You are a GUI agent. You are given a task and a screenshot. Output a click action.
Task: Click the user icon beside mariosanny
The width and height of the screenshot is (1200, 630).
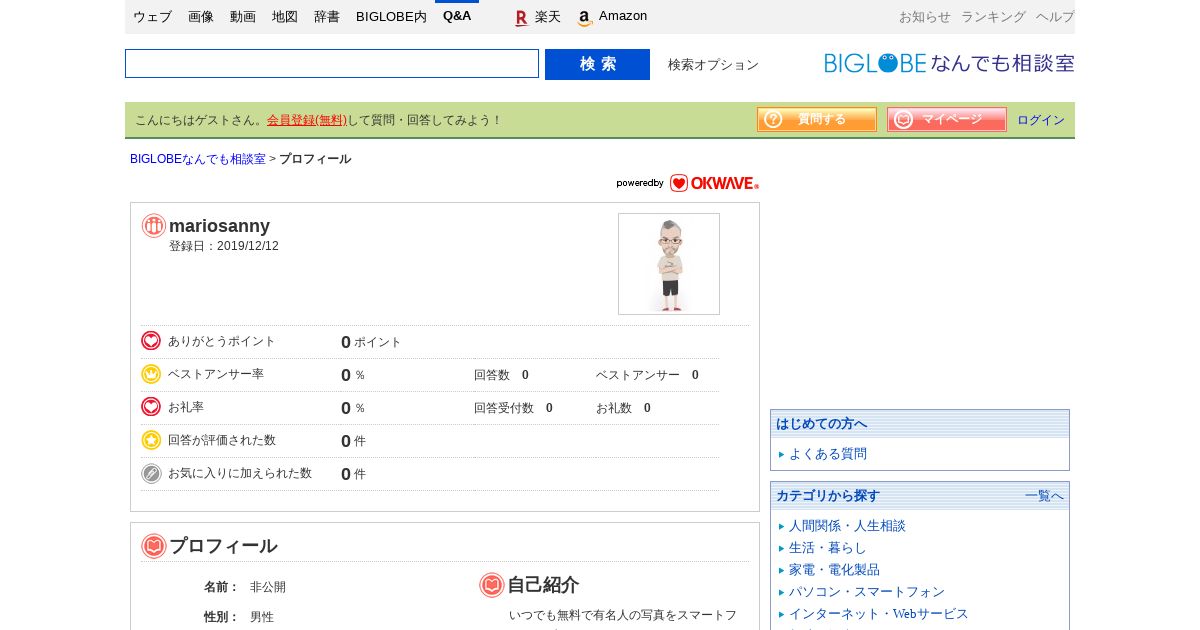[x=153, y=226]
